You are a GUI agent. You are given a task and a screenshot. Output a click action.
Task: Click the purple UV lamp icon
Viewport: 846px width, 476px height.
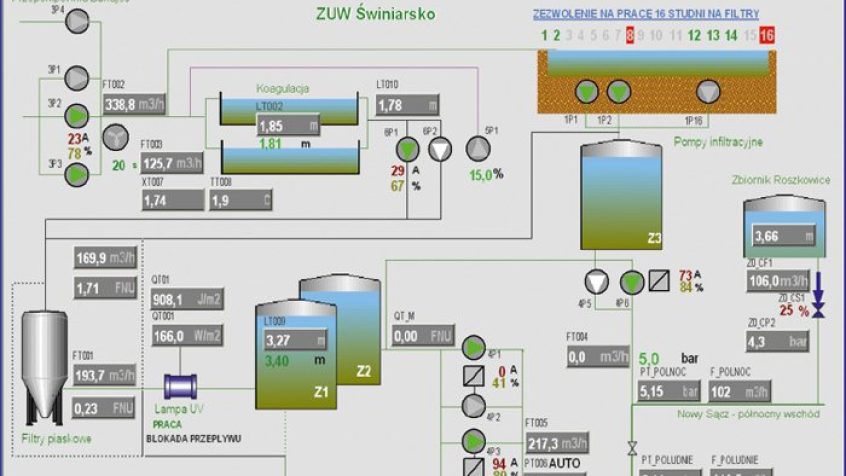(x=180, y=387)
